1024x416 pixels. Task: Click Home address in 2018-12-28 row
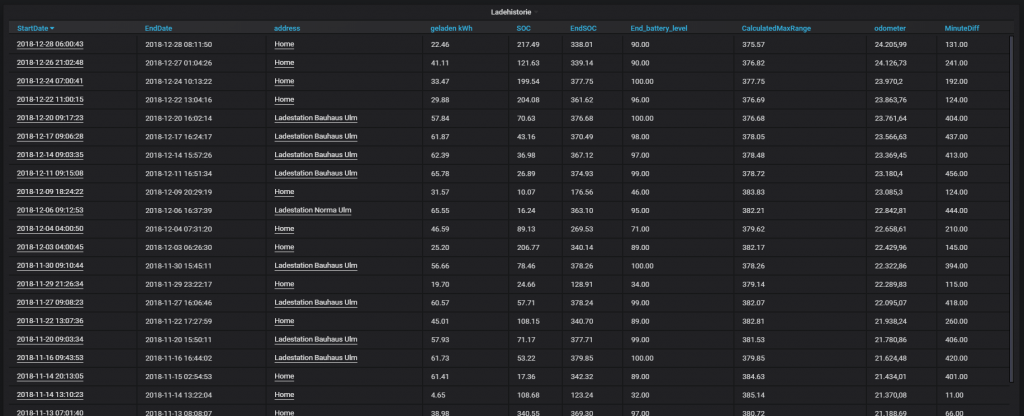(x=284, y=44)
